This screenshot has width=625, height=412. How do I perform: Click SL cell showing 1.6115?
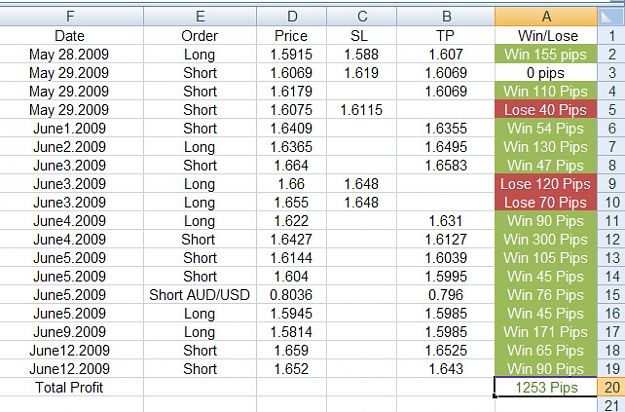pos(362,110)
